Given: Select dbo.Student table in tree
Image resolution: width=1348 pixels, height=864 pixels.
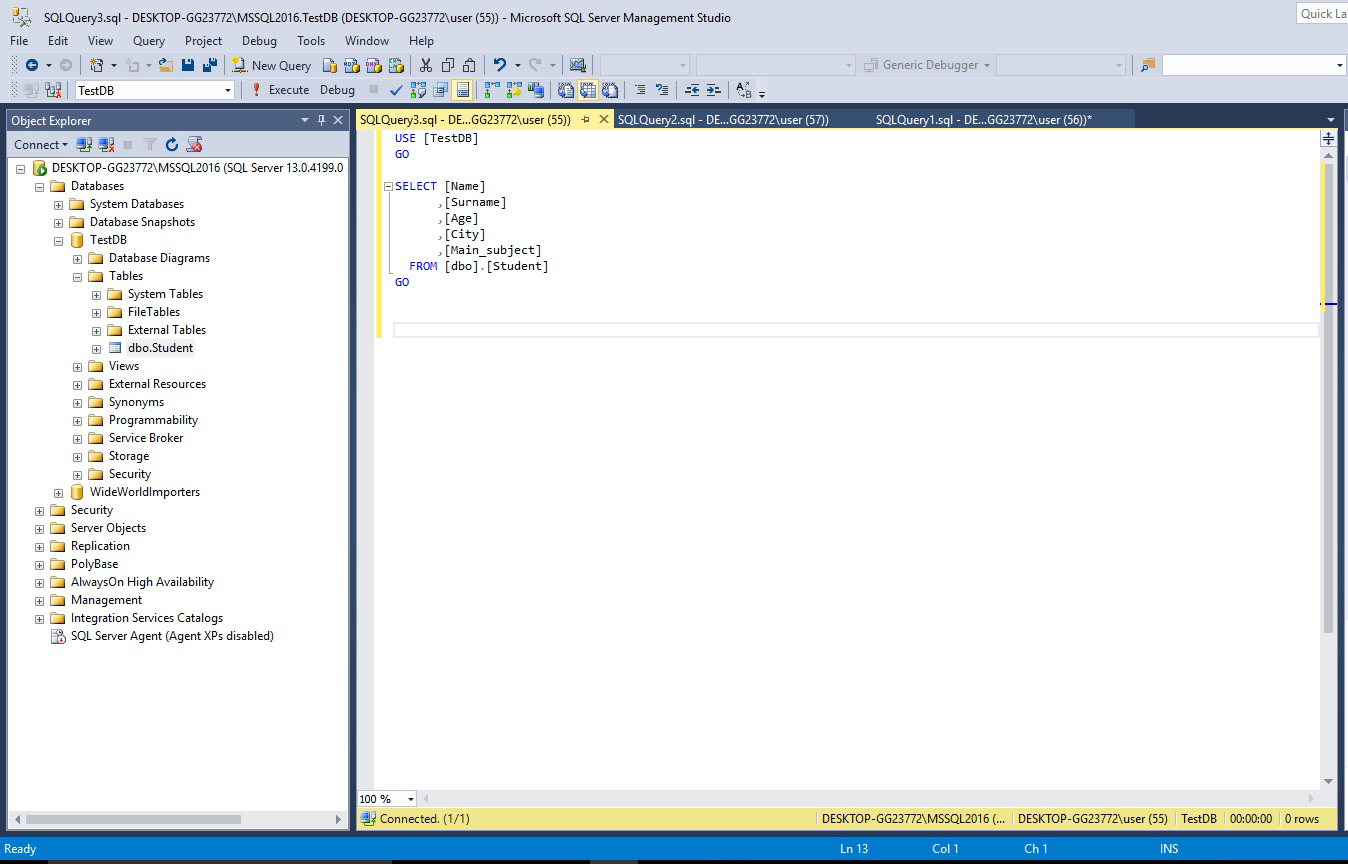Looking at the screenshot, I should (160, 348).
